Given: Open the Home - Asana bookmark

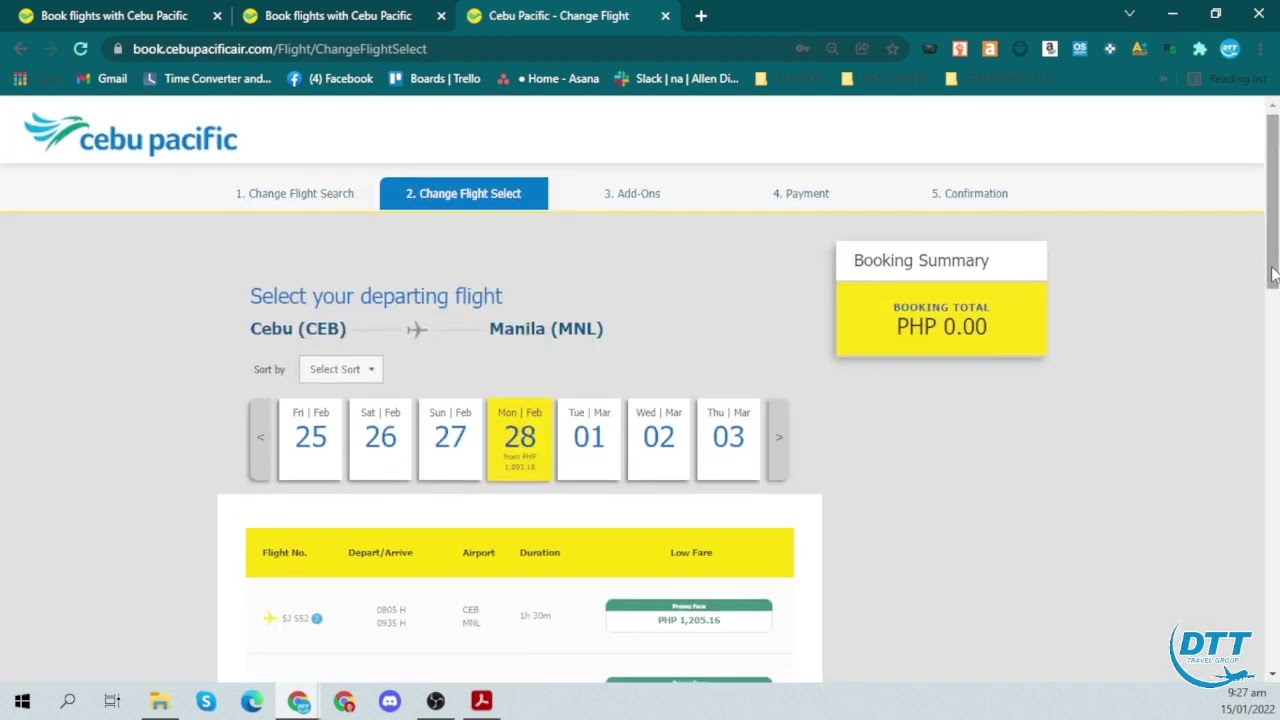Looking at the screenshot, I should click(548, 78).
